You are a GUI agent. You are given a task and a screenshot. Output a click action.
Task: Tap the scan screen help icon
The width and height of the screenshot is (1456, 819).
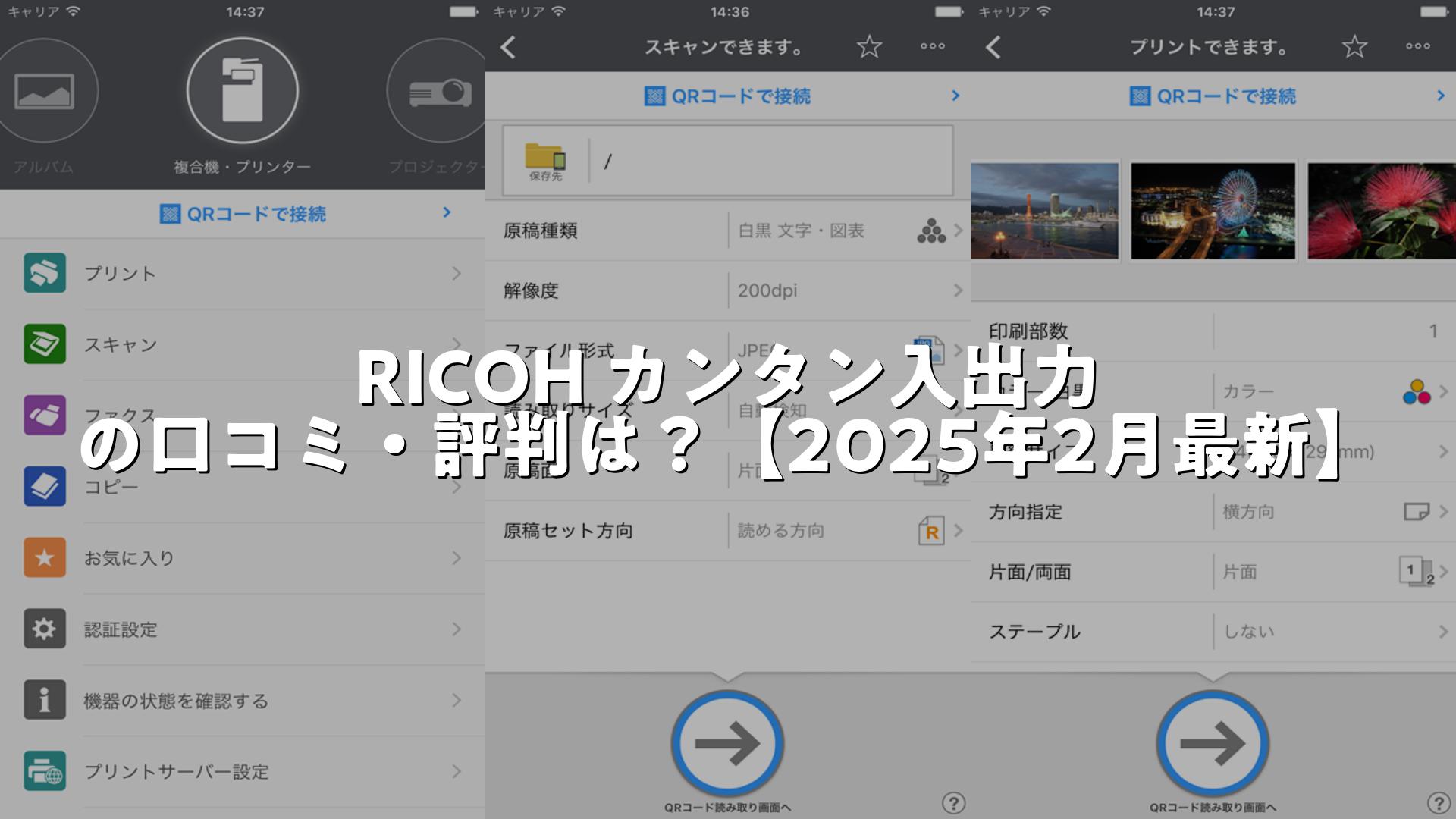pos(953,803)
